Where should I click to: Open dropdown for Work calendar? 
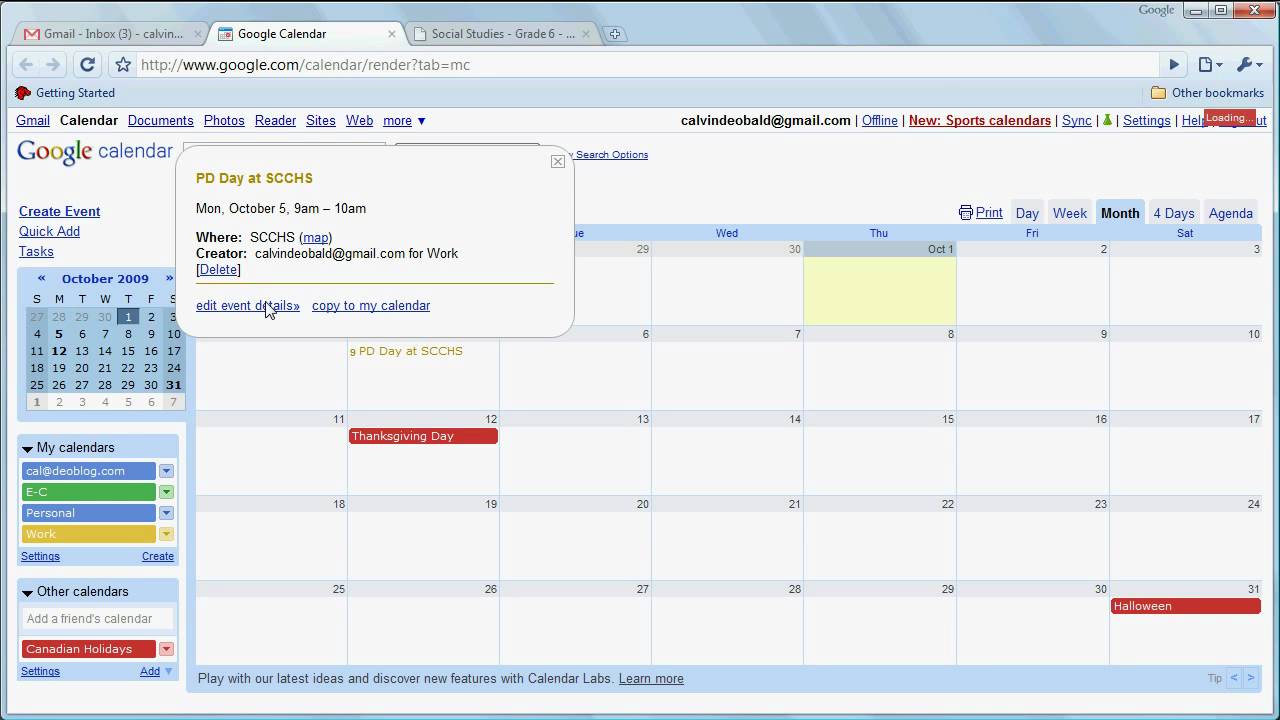166,534
